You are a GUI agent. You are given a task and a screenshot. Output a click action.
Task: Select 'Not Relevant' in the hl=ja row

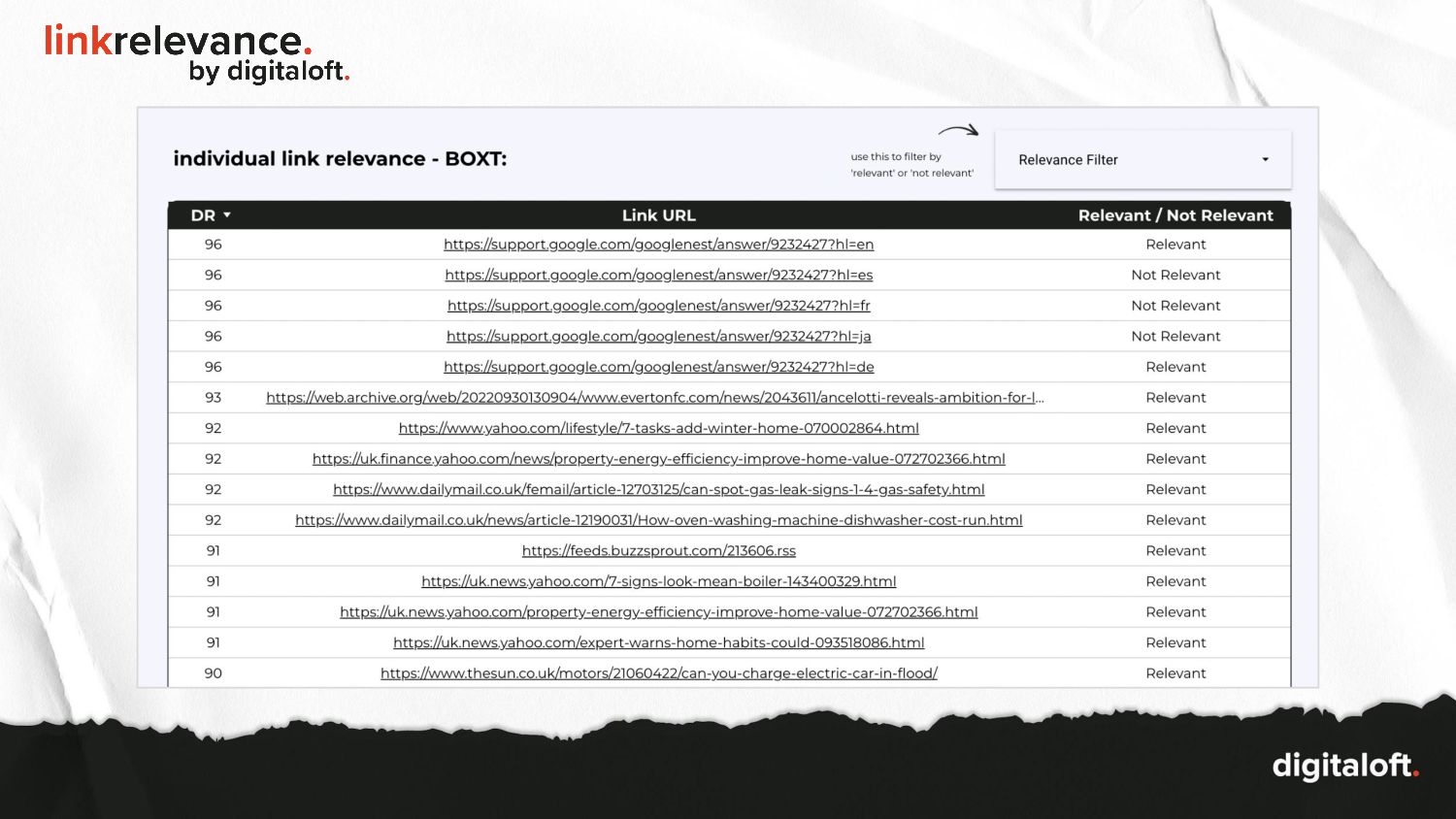tap(1175, 336)
